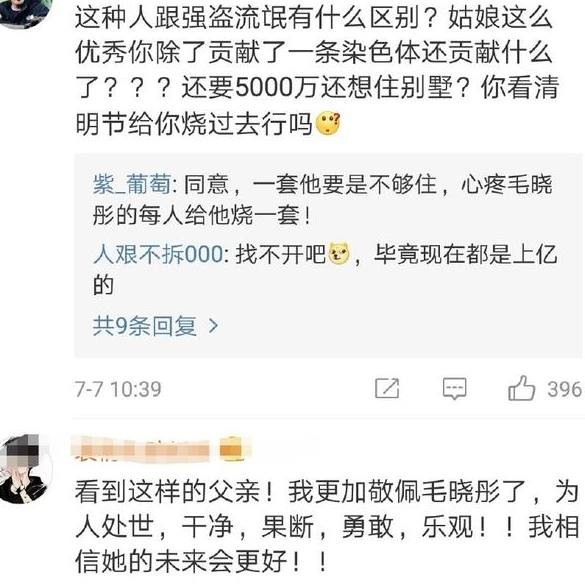The width and height of the screenshot is (585, 586).
Task: Tap the thinking face emoji after 行吗
Action: click(328, 124)
